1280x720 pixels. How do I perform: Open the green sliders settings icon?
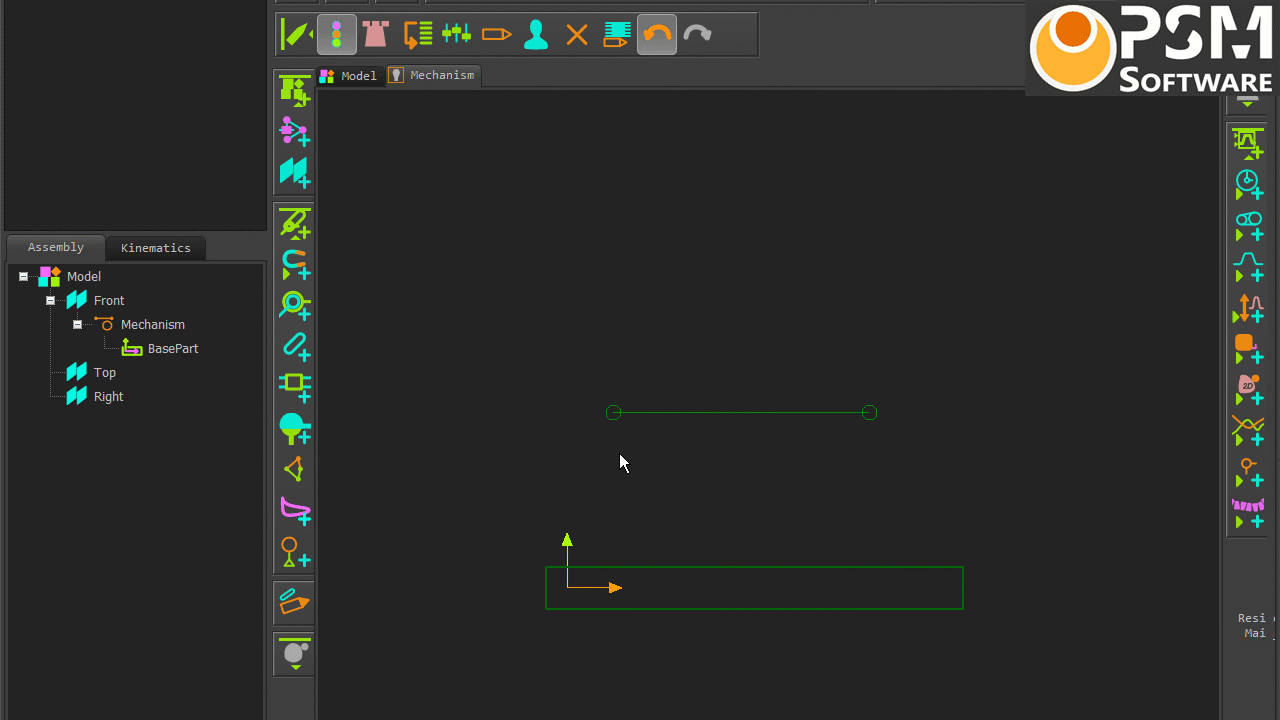(x=457, y=35)
